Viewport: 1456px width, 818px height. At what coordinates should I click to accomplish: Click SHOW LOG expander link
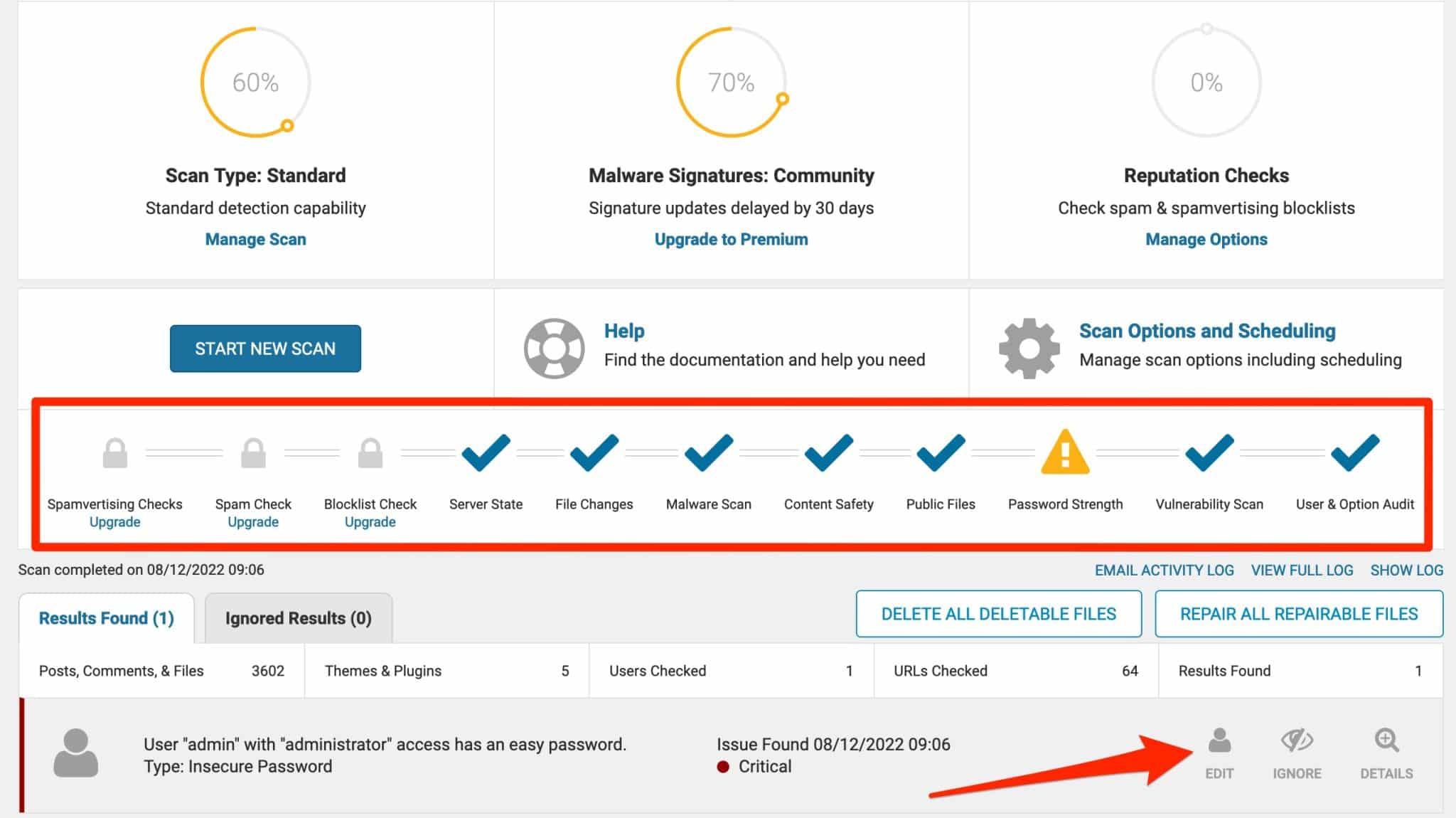[1405, 570]
